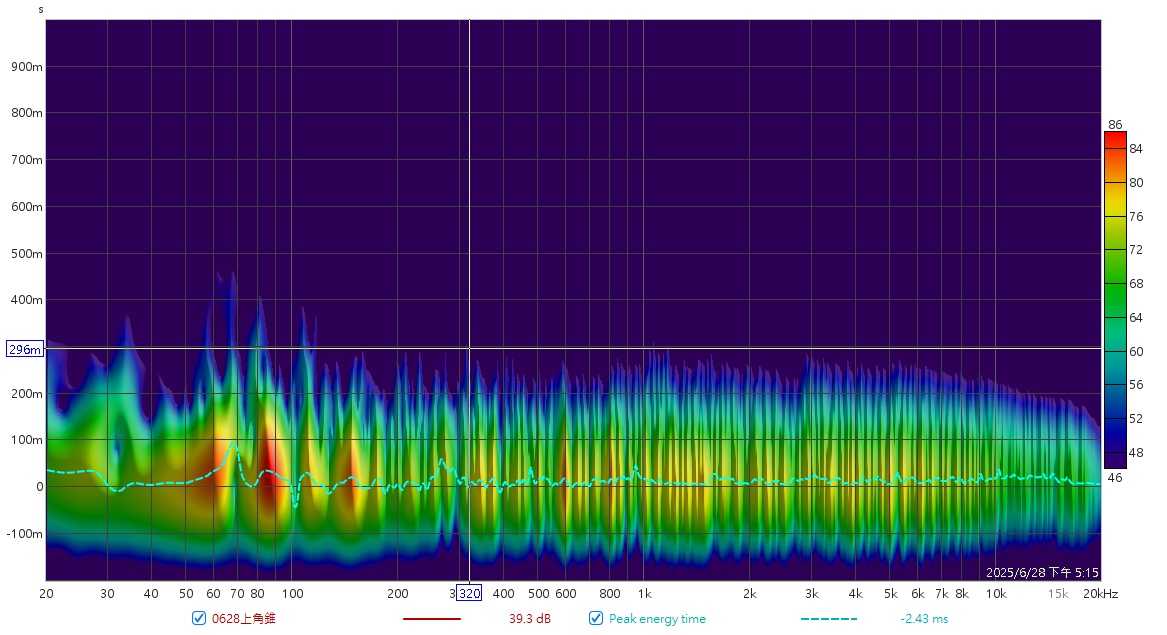
Task: Click the 2k frequency axis label
Action: (x=749, y=593)
